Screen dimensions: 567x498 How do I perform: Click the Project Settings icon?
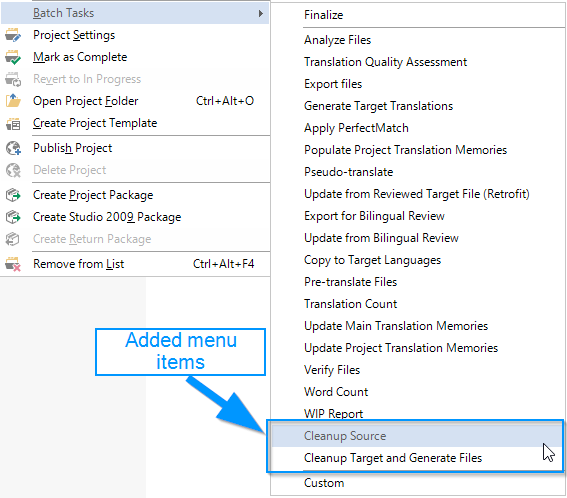tap(13, 35)
